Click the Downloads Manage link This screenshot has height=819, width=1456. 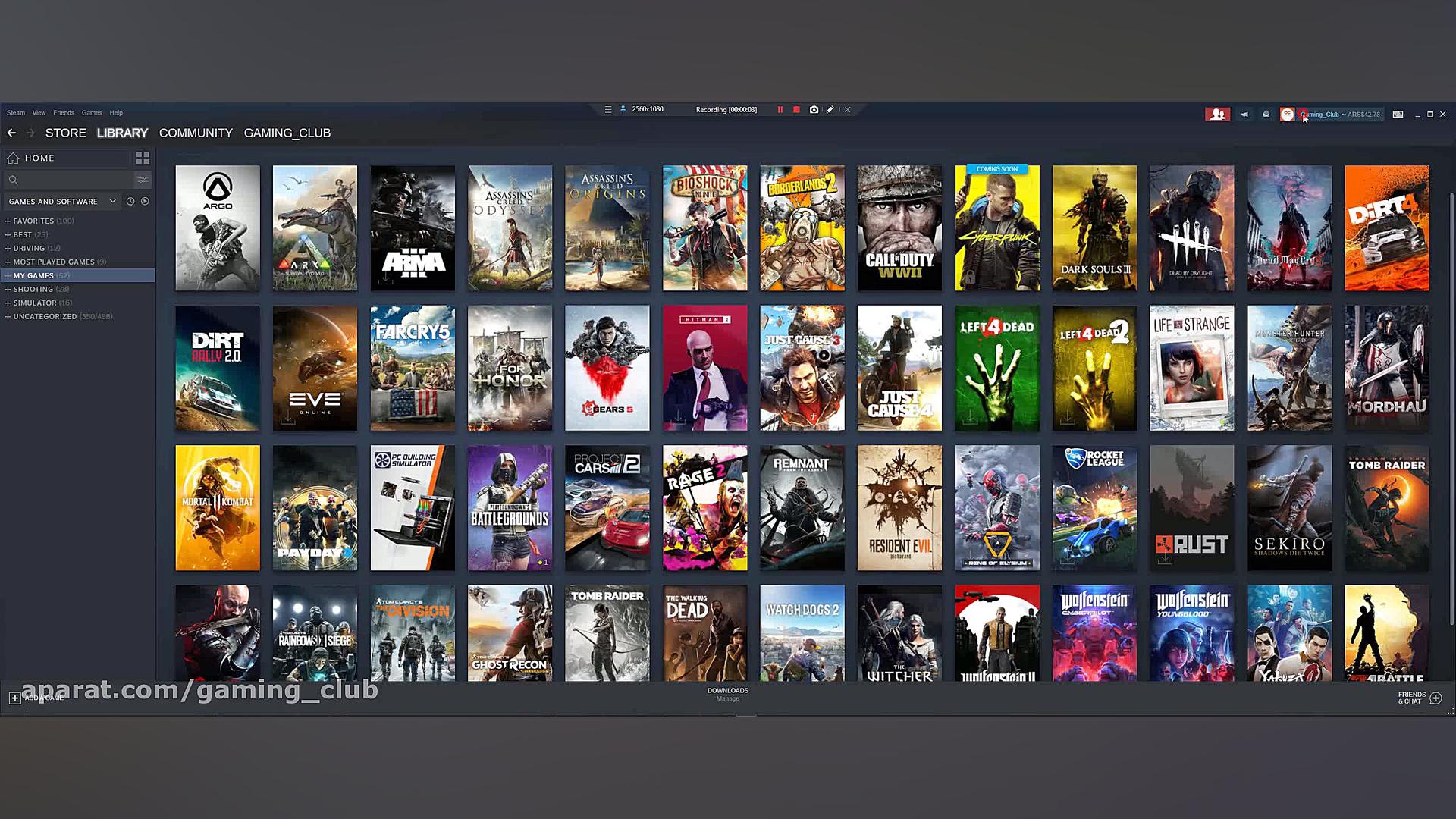727,698
